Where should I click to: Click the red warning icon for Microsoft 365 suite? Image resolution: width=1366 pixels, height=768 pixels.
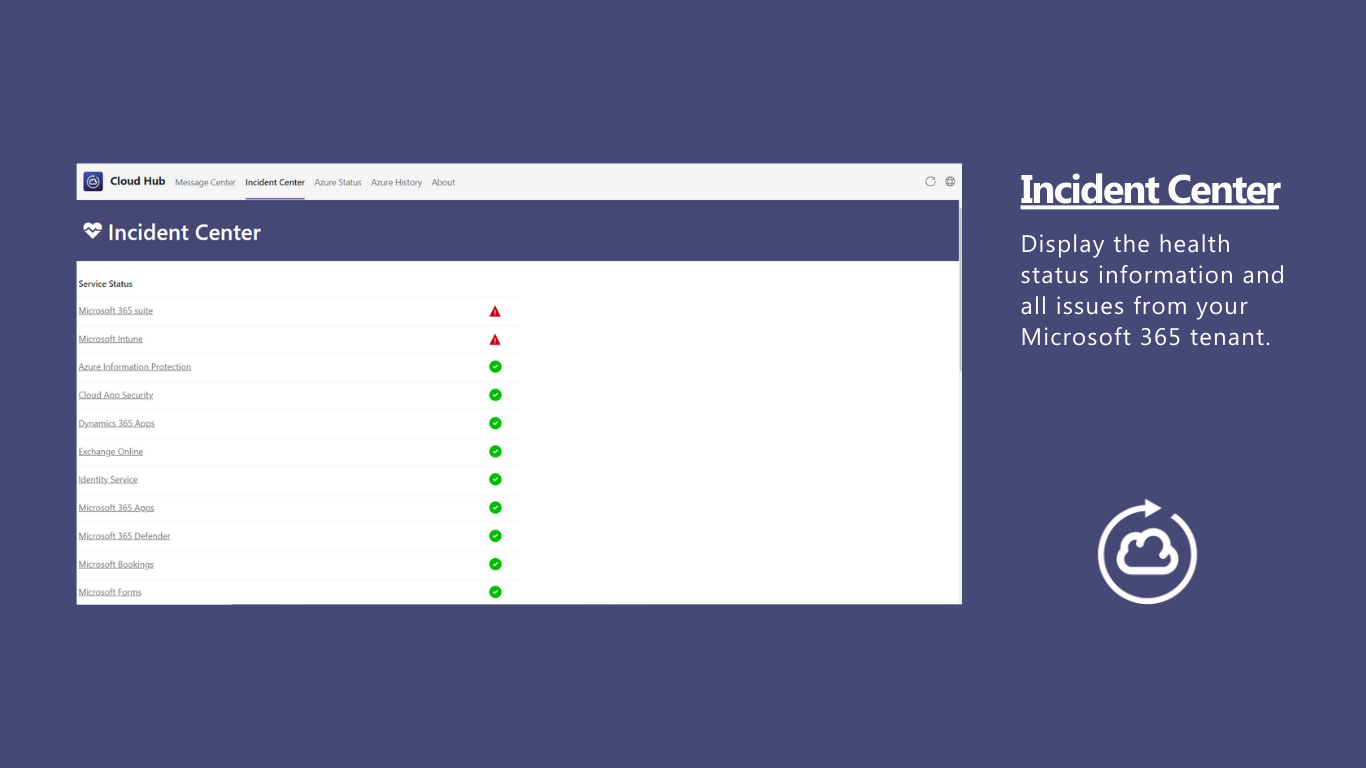[495, 311]
